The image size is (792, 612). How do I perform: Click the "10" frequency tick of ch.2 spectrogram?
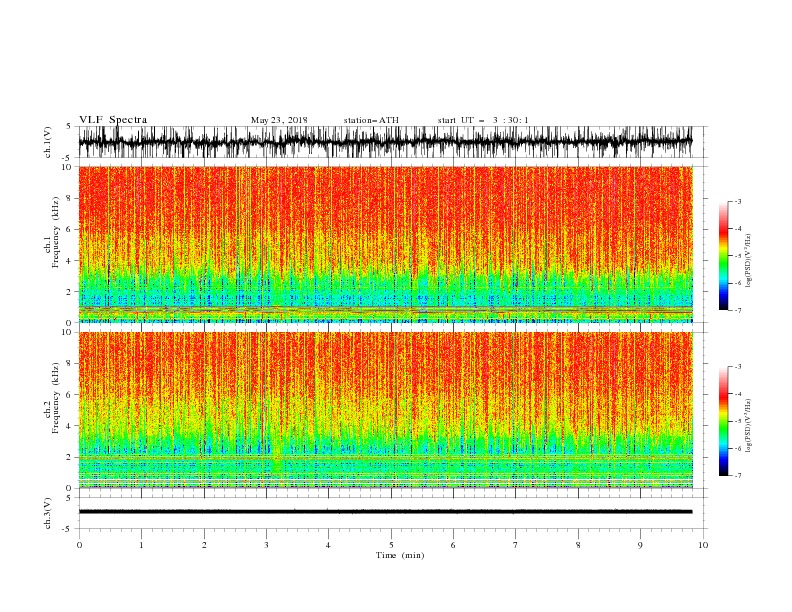67,332
